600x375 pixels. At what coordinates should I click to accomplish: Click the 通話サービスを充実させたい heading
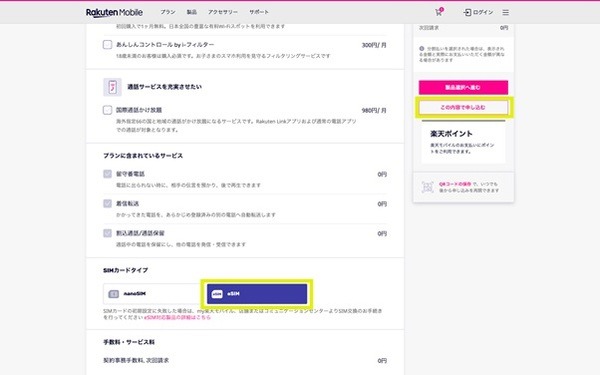click(165, 87)
